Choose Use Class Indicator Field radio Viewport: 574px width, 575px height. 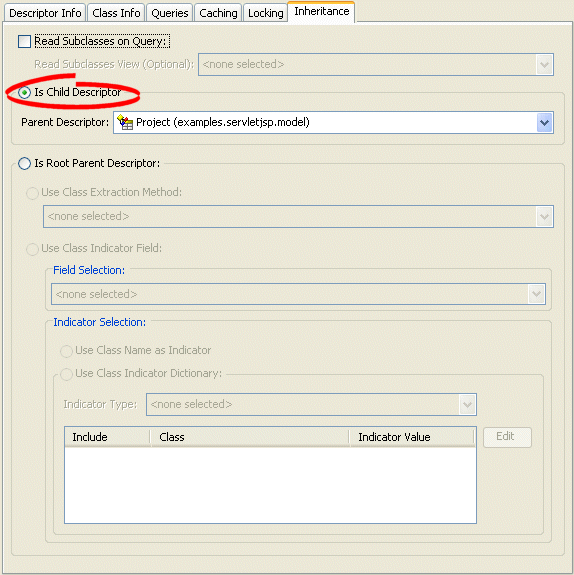click(32, 249)
